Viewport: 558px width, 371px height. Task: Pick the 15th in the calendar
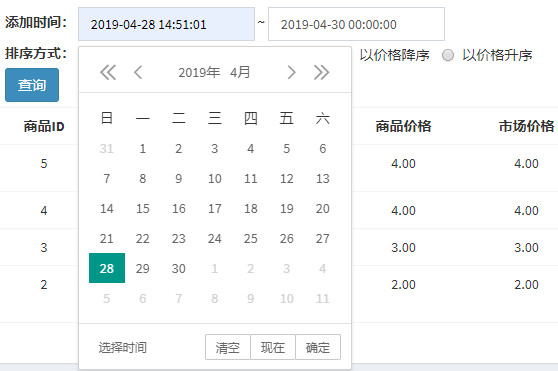(x=143, y=208)
